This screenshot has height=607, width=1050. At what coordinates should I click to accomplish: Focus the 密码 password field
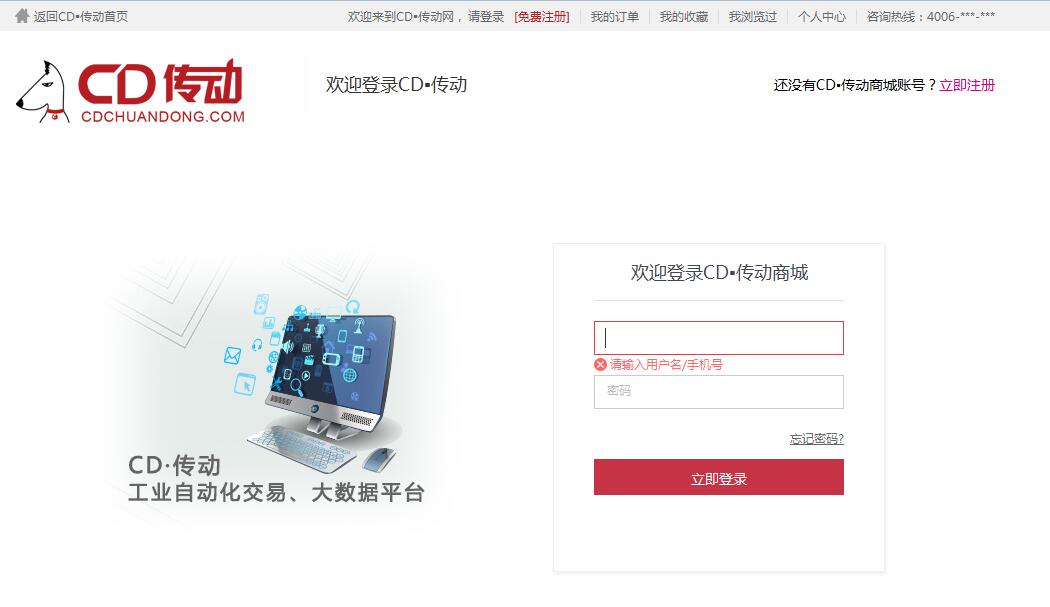[x=719, y=392]
